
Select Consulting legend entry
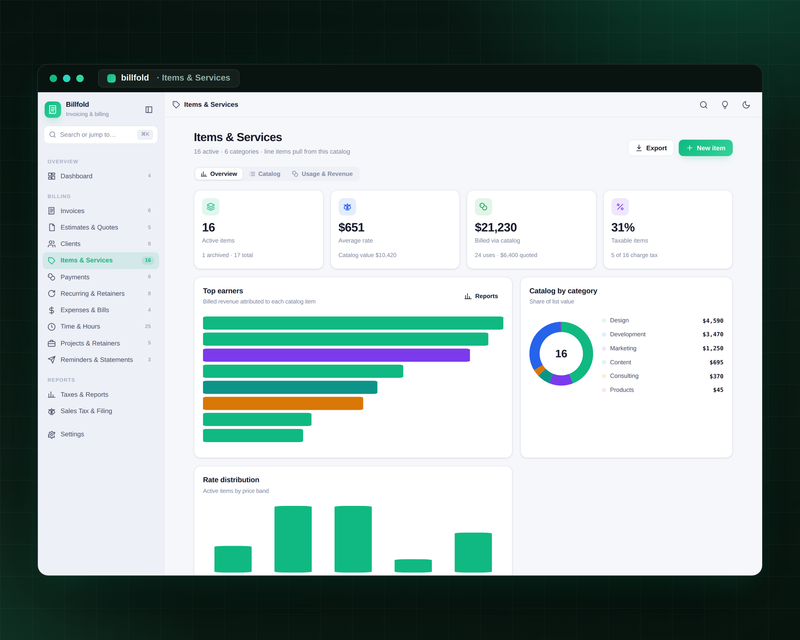pyautogui.click(x=662, y=376)
